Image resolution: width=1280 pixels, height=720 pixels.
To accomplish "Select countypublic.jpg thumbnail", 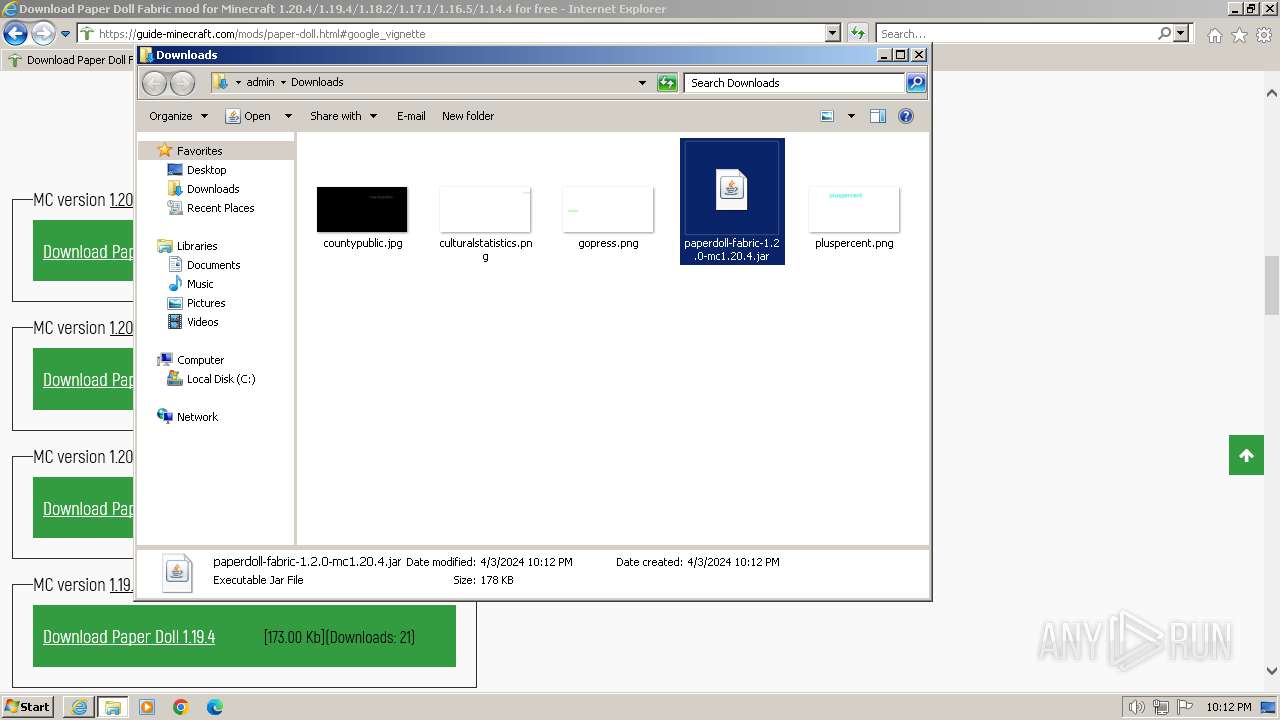I will point(362,209).
